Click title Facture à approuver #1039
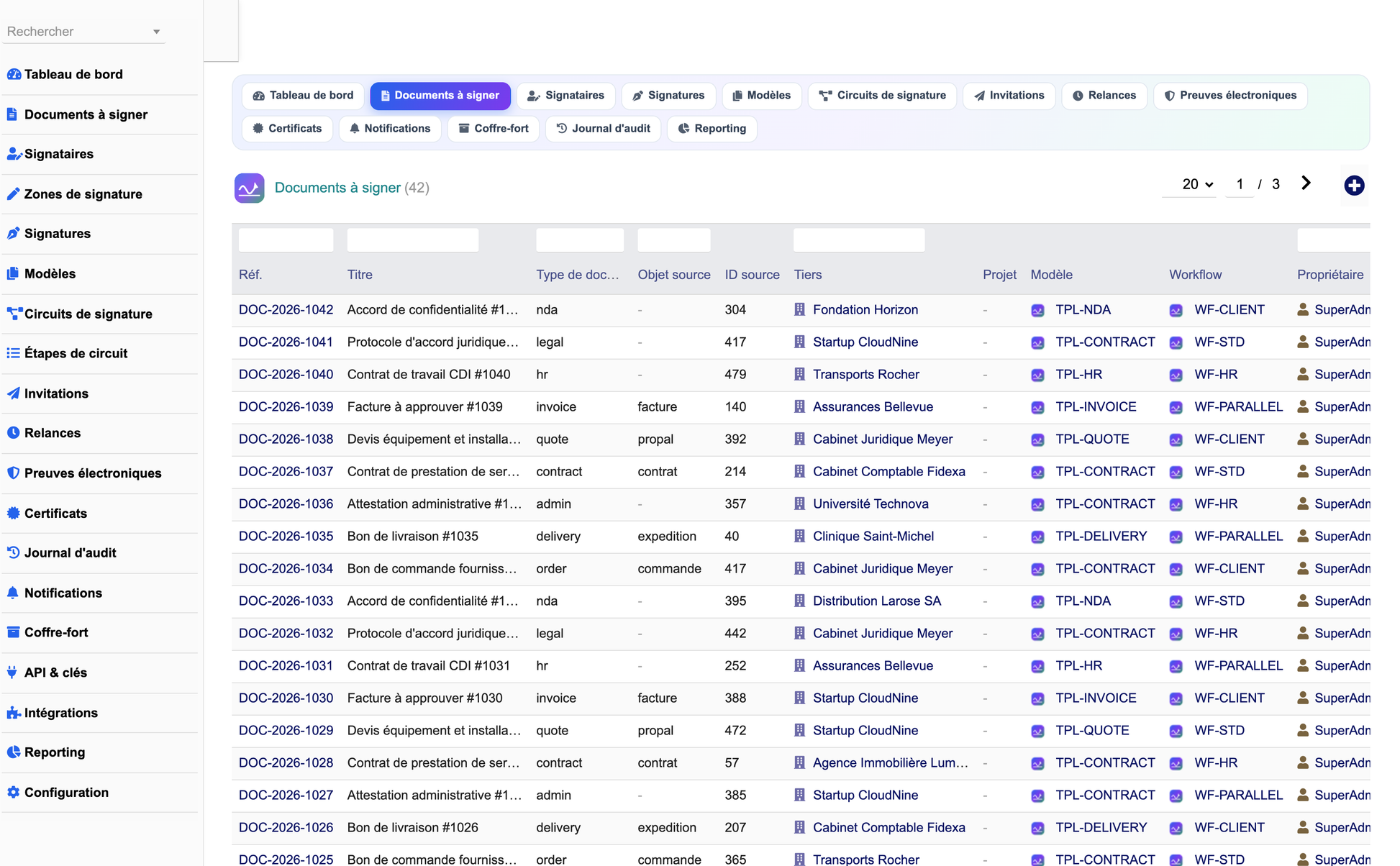 coord(424,407)
